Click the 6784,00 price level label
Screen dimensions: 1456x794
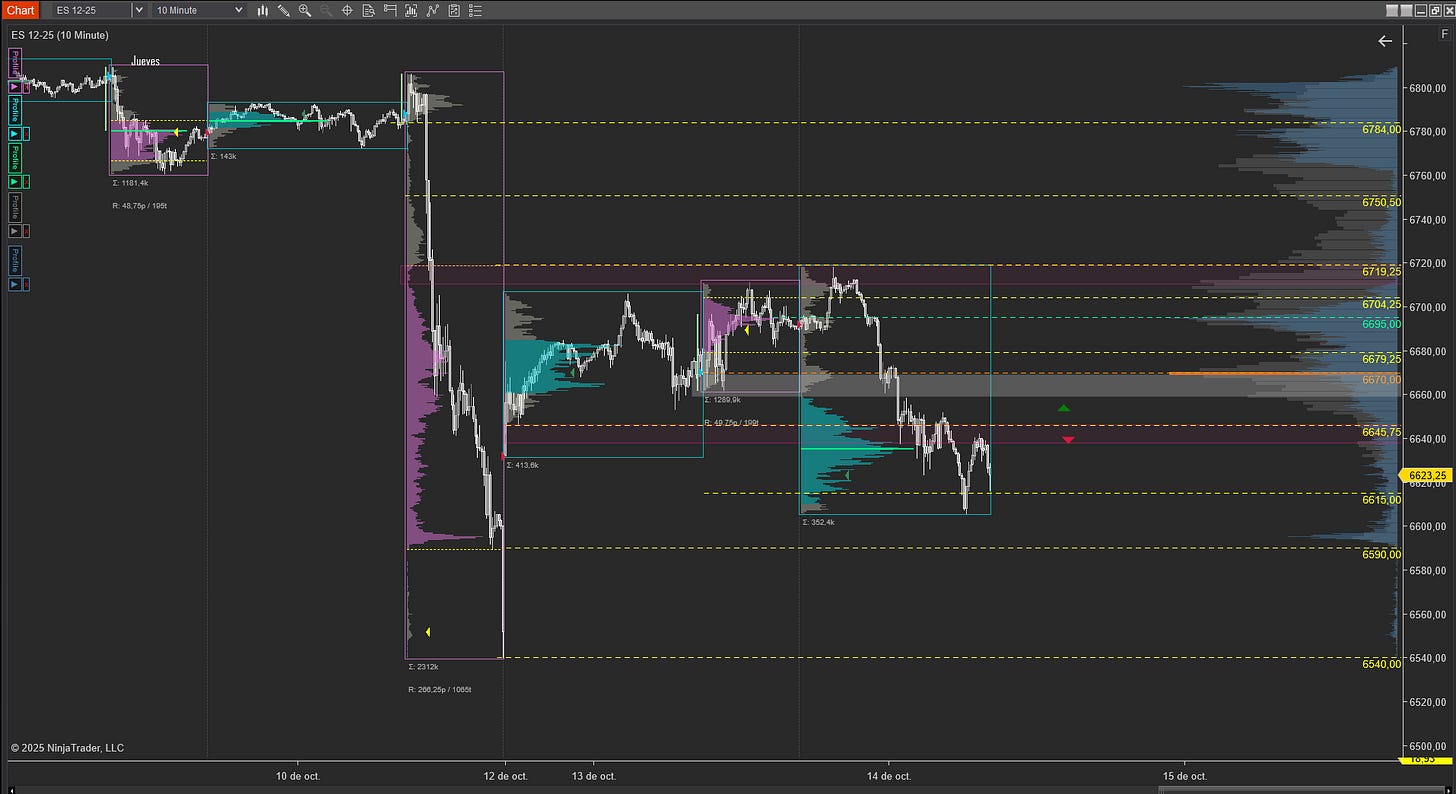click(x=1381, y=129)
